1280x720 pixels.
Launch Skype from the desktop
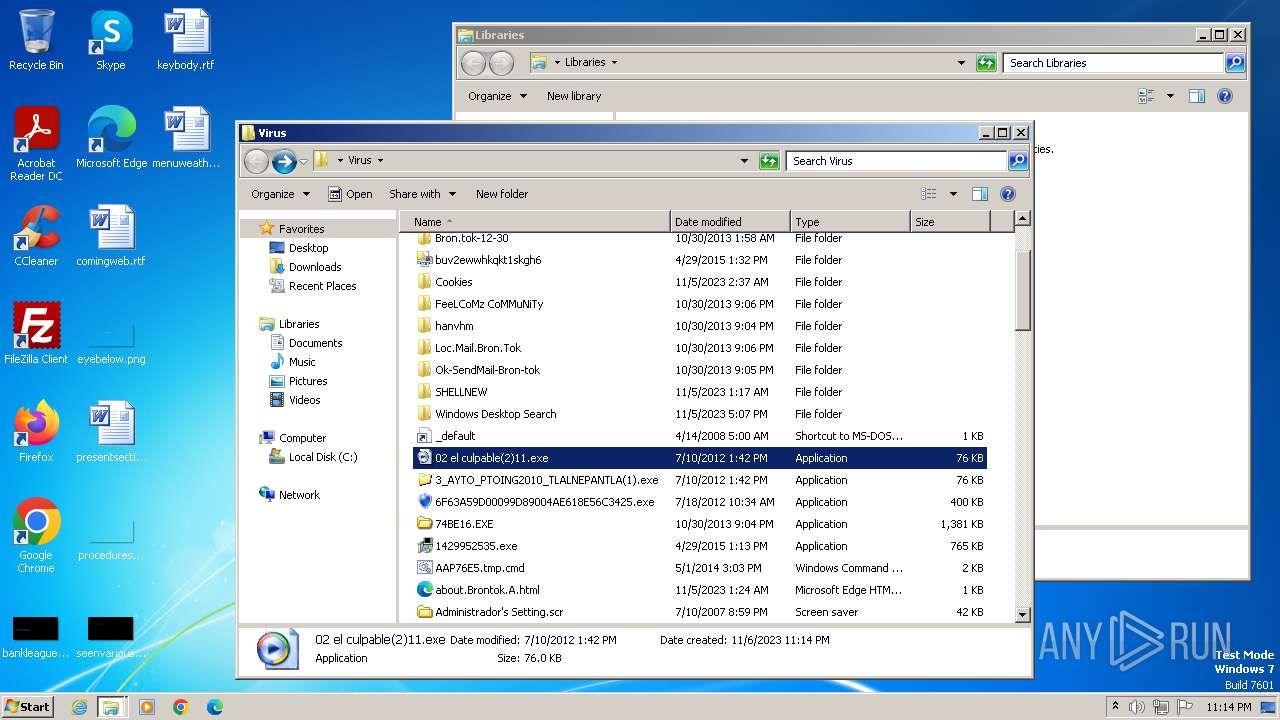click(110, 40)
